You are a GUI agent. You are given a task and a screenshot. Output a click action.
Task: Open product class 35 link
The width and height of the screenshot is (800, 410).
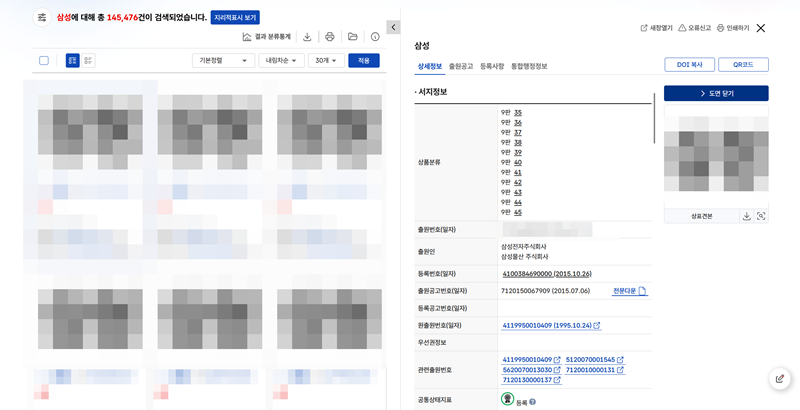[518, 113]
